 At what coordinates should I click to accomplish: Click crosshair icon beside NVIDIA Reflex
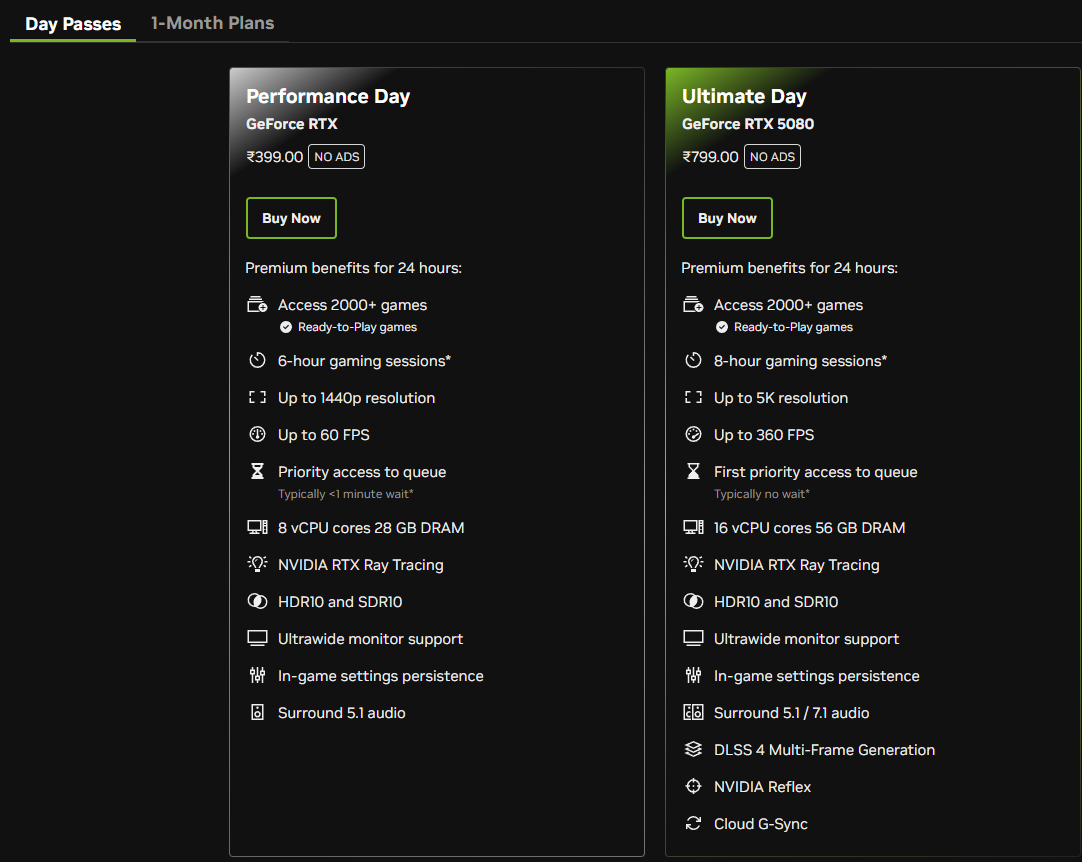694,786
